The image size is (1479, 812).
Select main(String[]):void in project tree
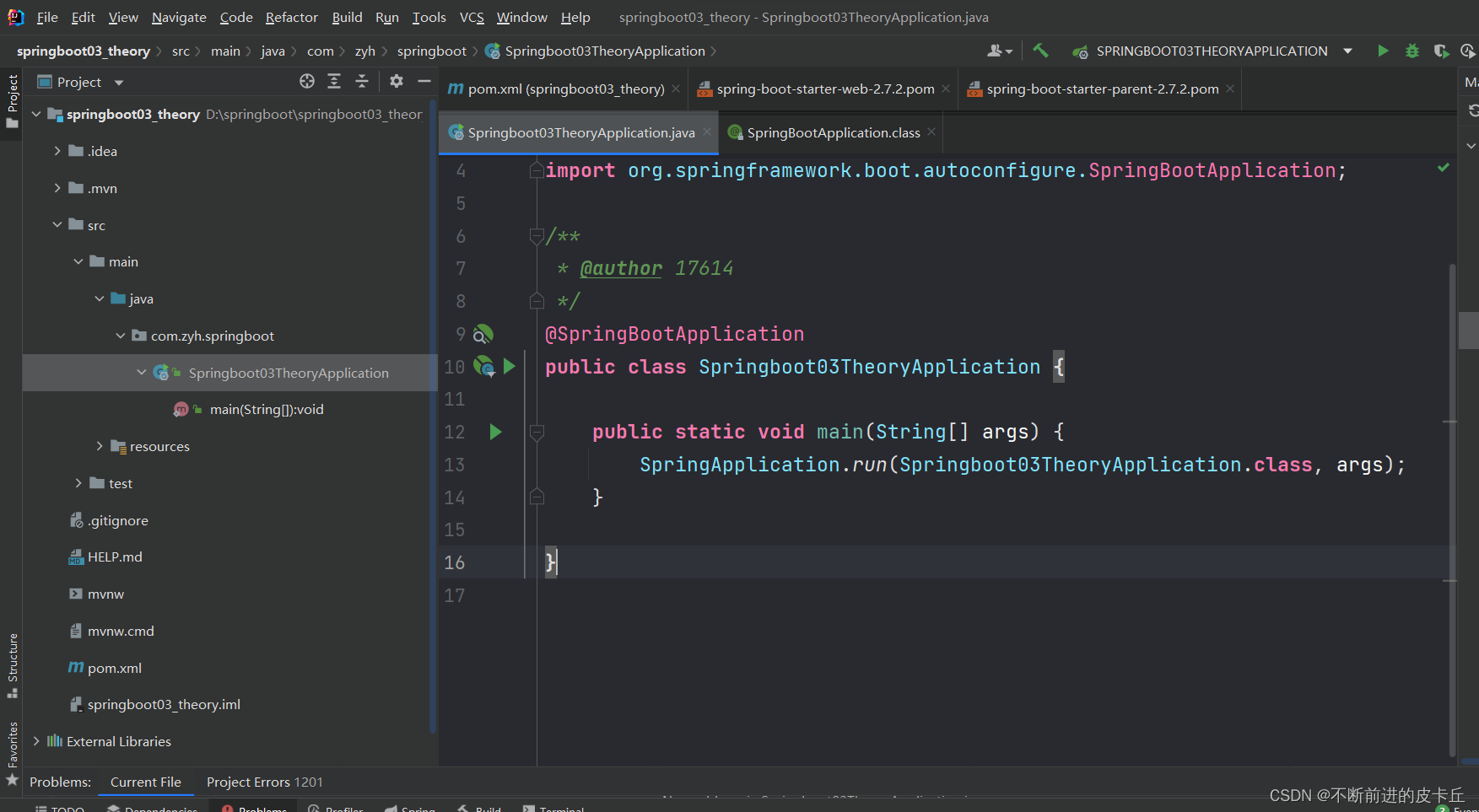click(x=267, y=409)
